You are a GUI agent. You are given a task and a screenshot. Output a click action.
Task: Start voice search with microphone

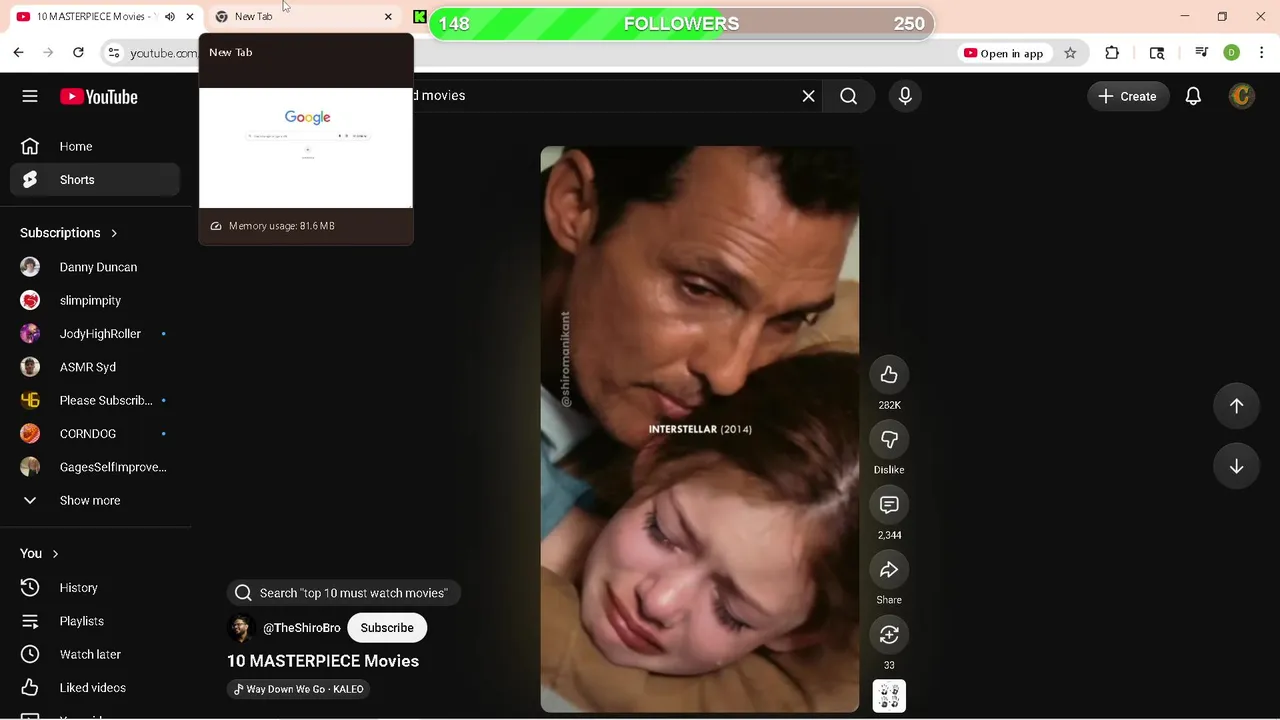tap(905, 96)
